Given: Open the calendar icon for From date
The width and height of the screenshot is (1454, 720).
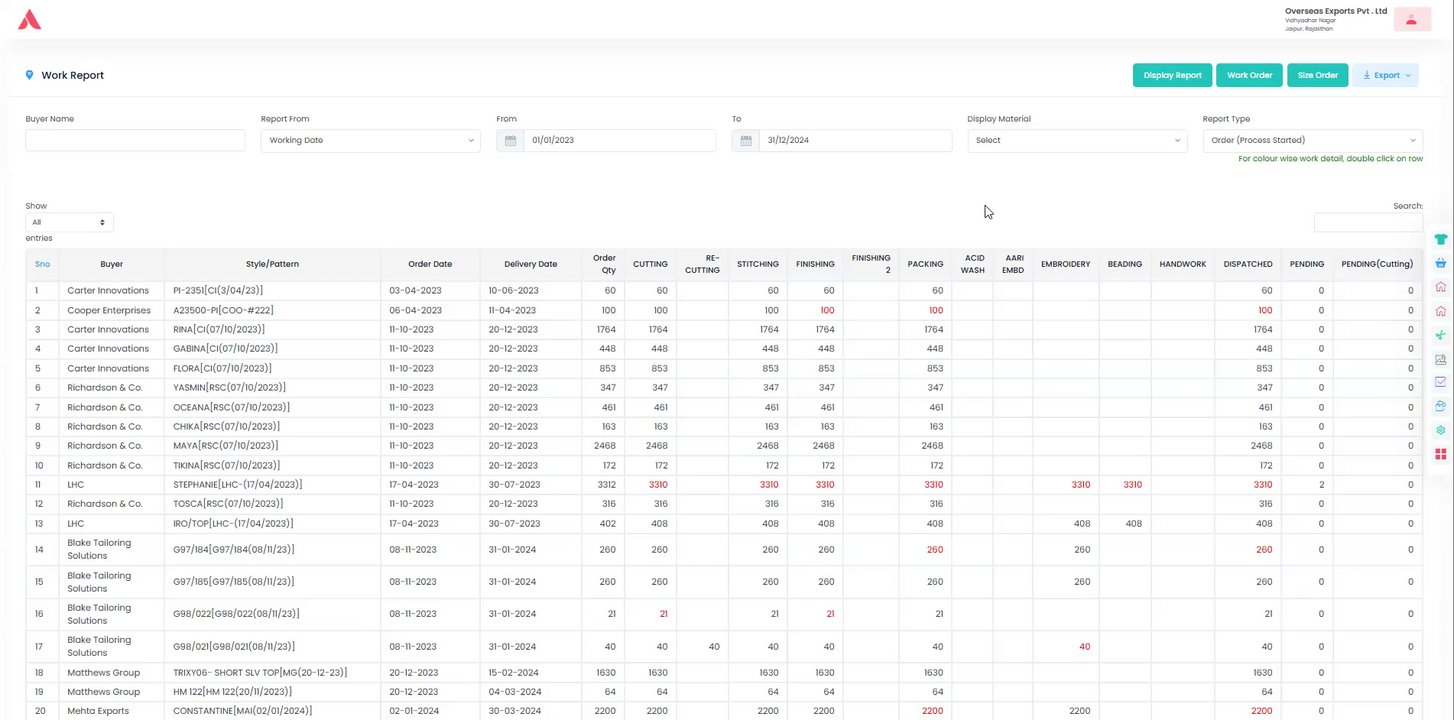Looking at the screenshot, I should pos(510,141).
